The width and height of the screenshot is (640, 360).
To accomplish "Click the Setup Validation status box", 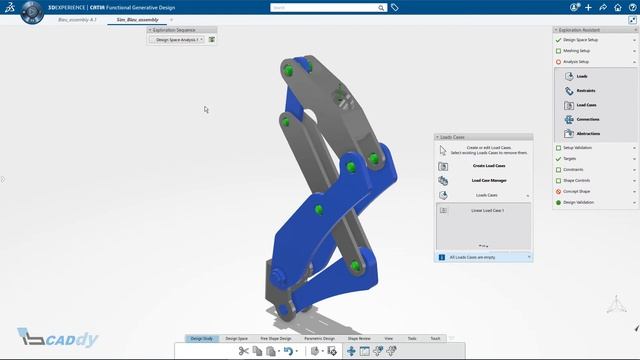I will [x=558, y=148].
